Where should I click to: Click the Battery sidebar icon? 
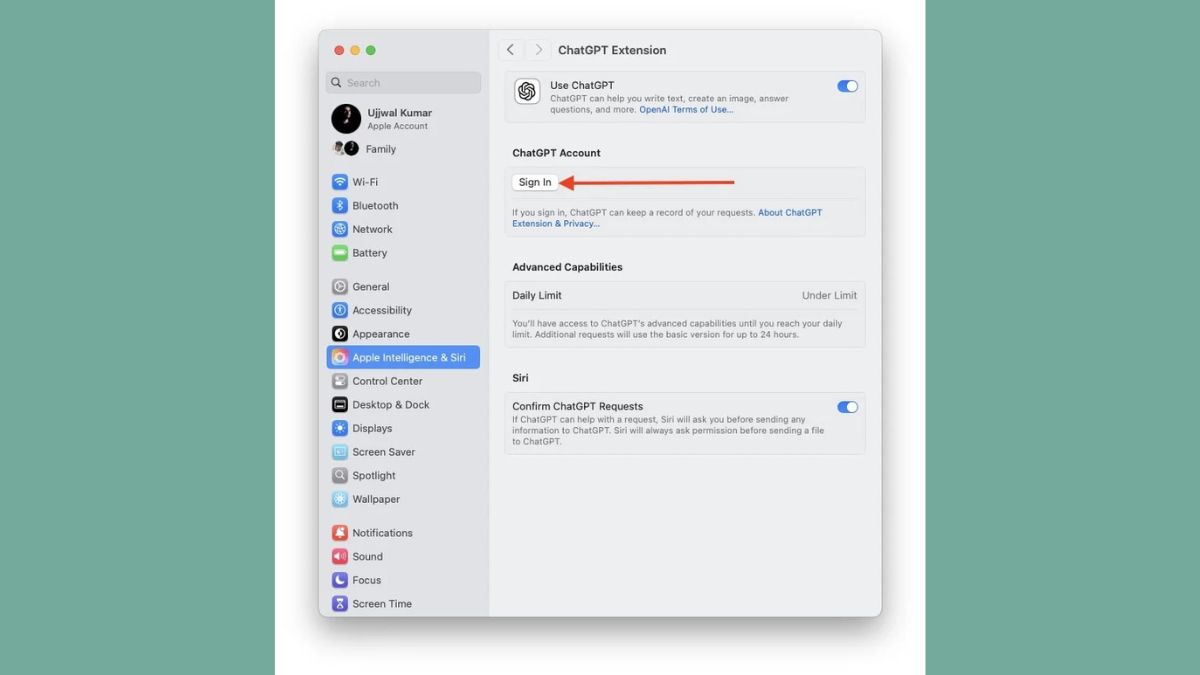[340, 253]
